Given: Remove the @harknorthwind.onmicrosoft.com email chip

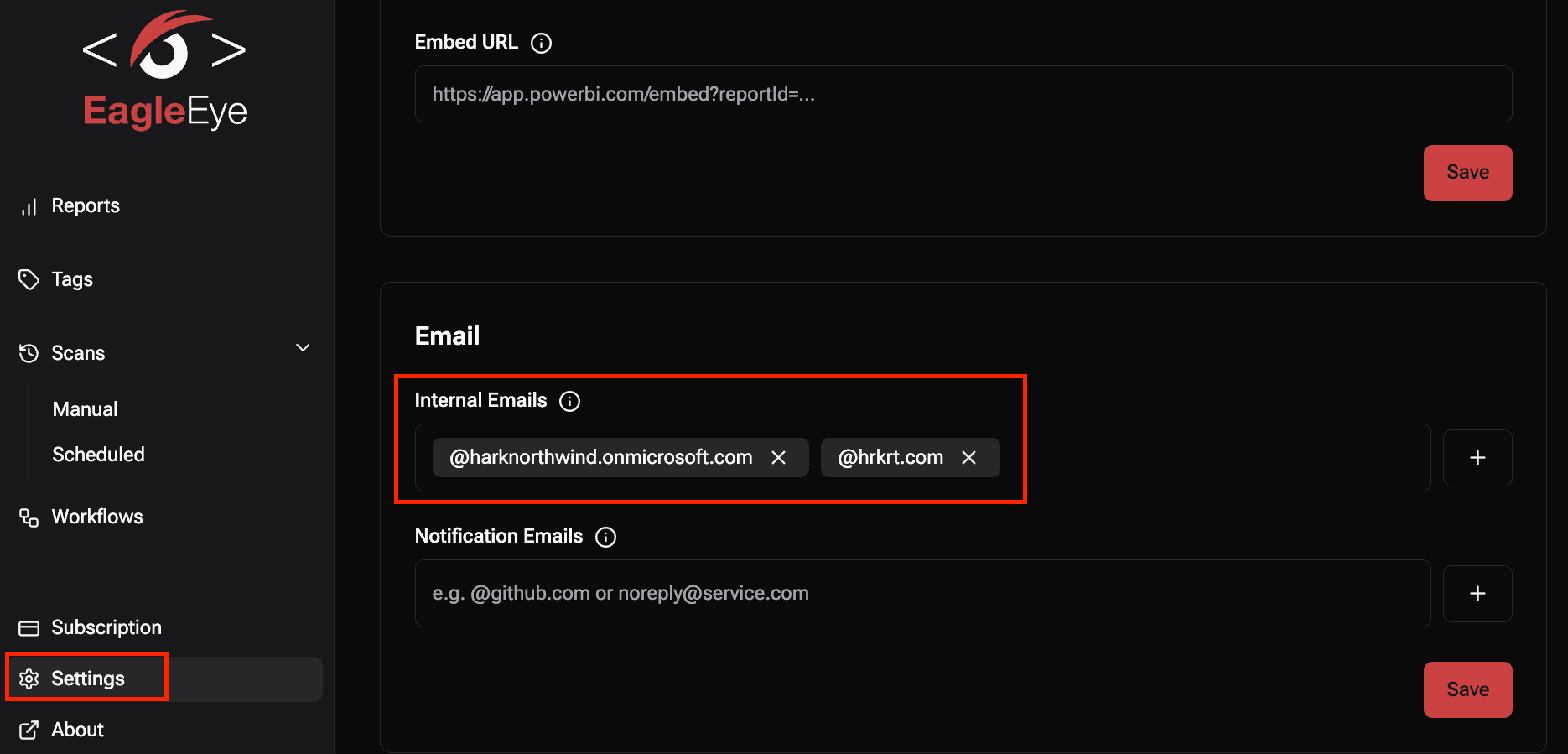Looking at the screenshot, I should [779, 458].
